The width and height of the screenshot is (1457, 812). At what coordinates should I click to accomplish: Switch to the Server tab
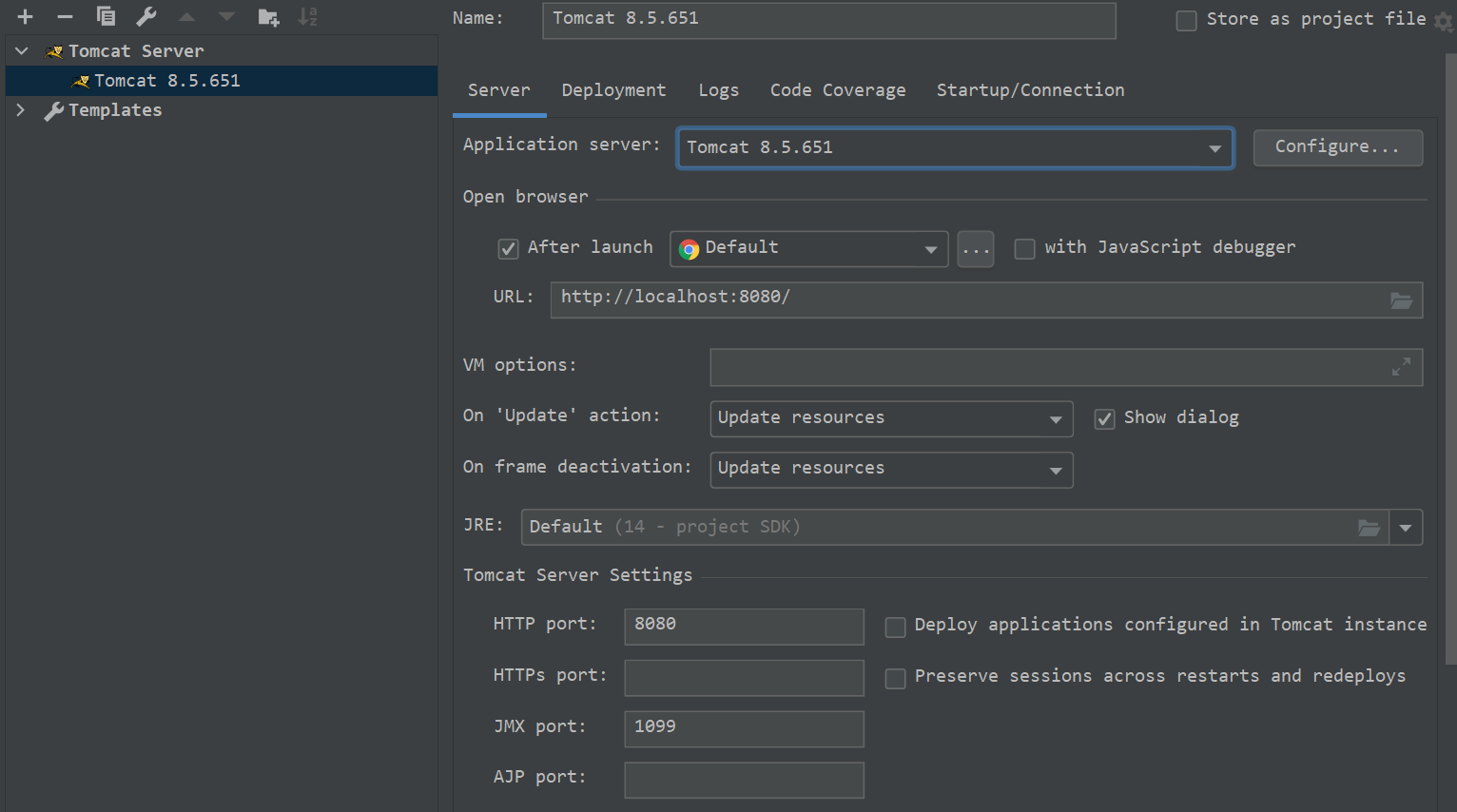pos(499,90)
